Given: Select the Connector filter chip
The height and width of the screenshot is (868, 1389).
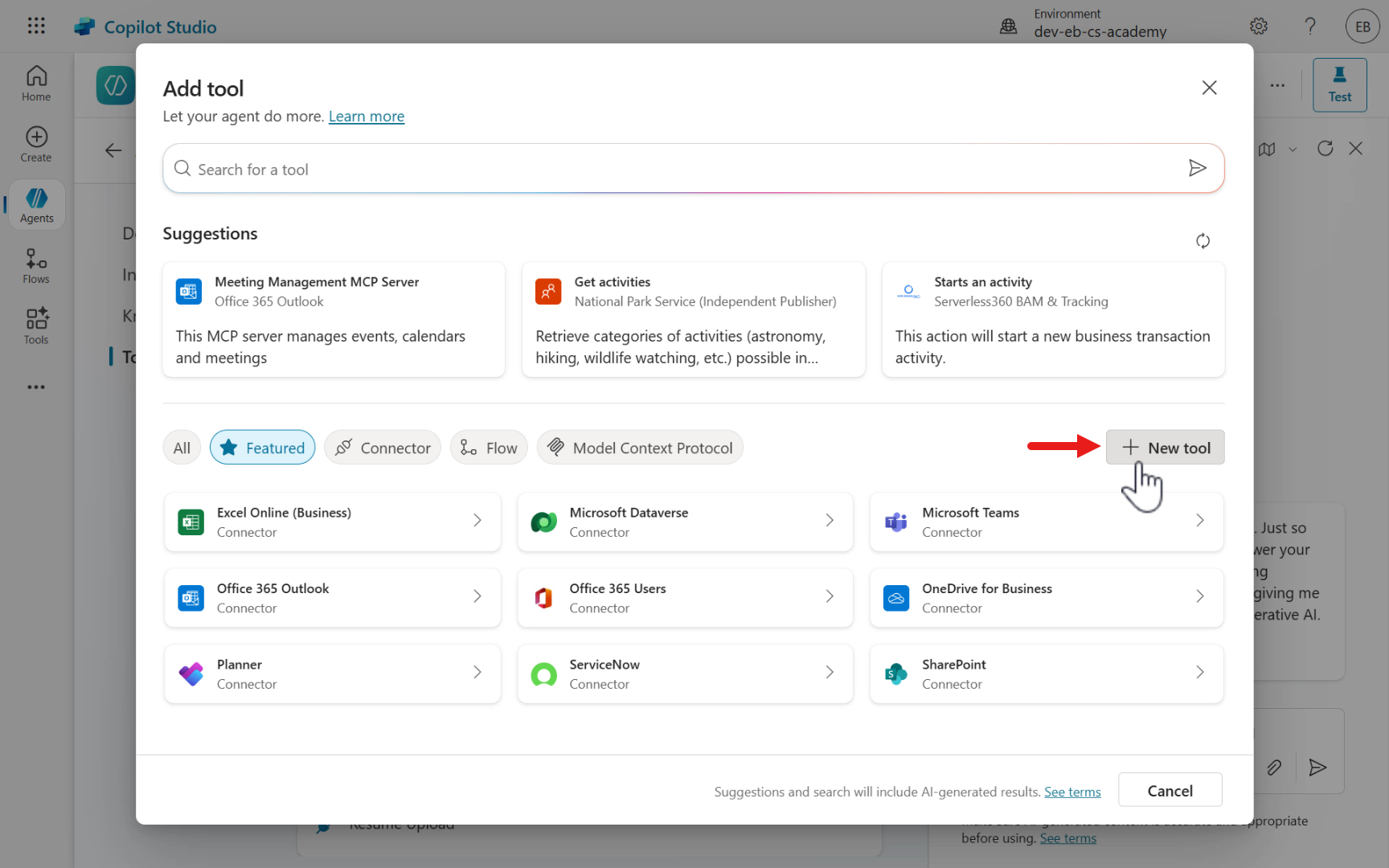Looking at the screenshot, I should [x=383, y=448].
